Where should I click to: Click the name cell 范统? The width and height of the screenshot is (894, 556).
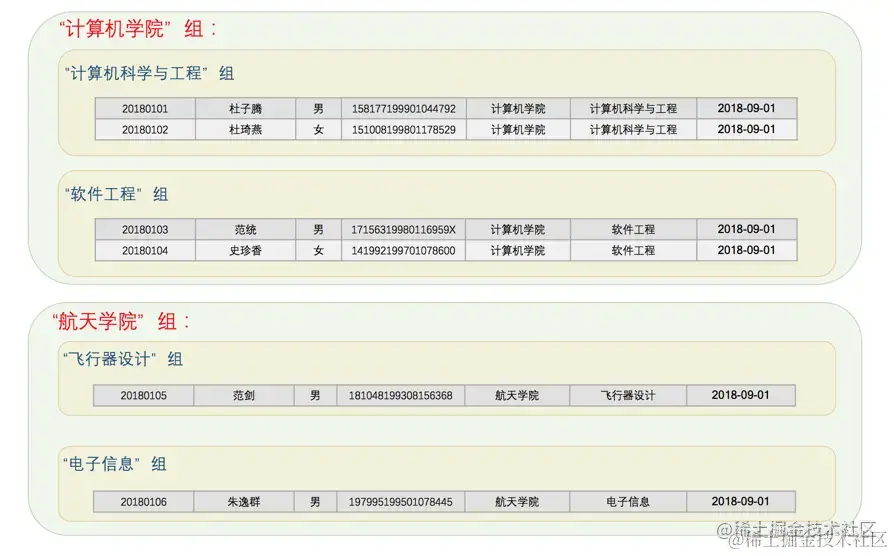(x=246, y=229)
